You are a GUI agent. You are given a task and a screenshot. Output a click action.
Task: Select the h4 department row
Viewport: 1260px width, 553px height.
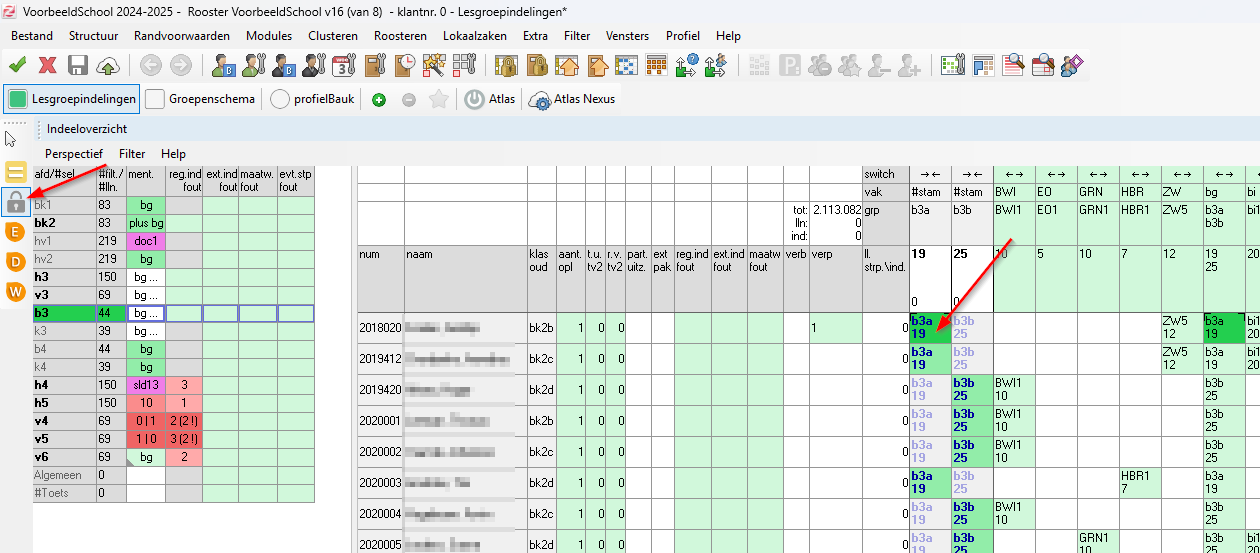tap(174, 385)
